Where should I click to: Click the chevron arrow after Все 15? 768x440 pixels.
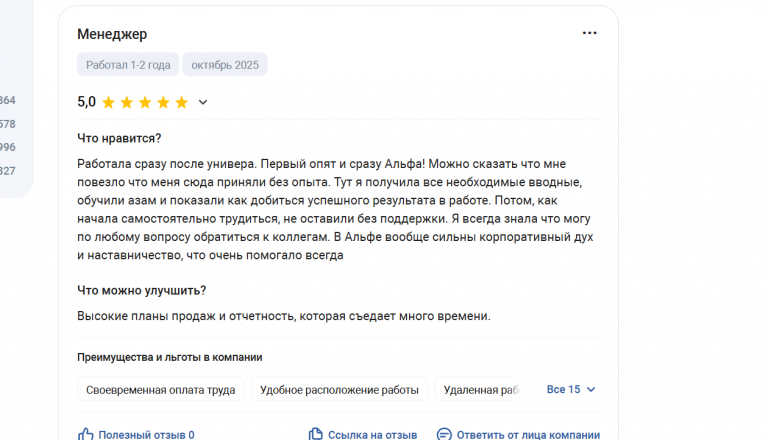[591, 390]
